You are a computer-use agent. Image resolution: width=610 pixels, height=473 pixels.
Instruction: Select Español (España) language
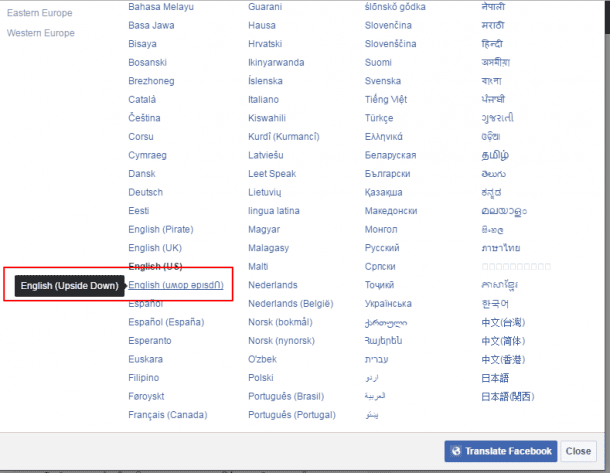tap(166, 322)
